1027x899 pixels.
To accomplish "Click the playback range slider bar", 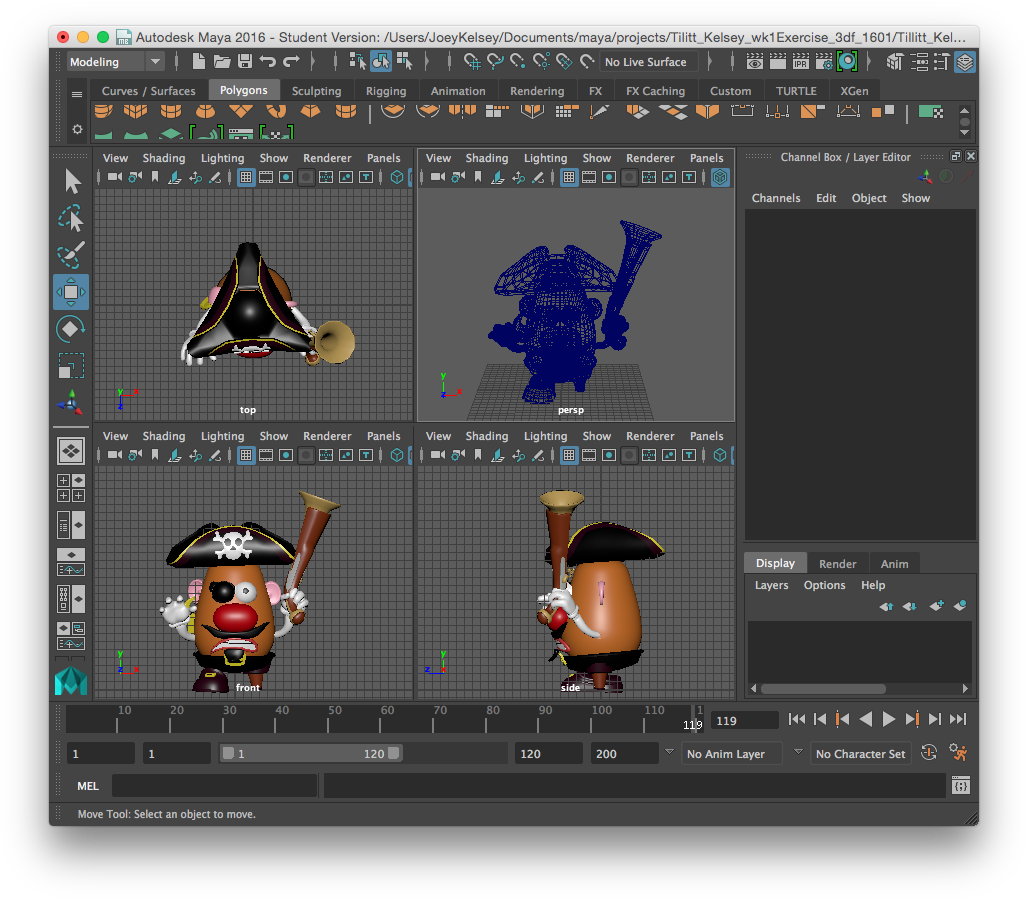I will pyautogui.click(x=311, y=754).
